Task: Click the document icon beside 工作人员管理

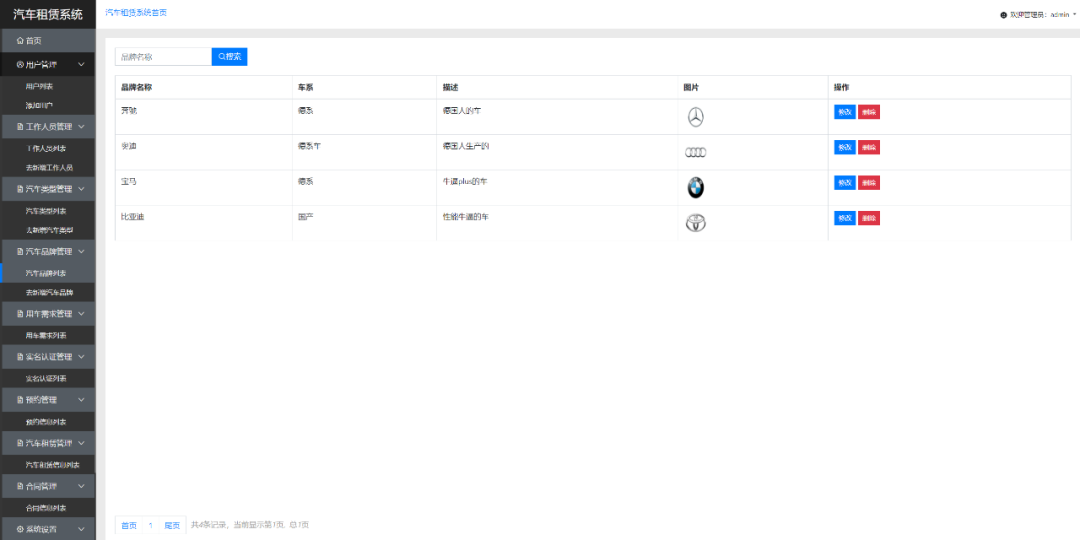Action: pos(20,127)
